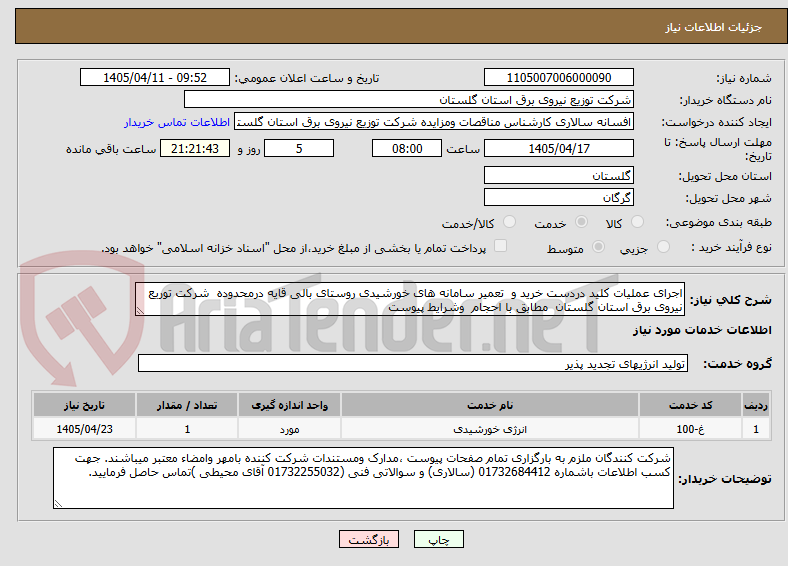Click the شماره نیاز label
This screenshot has width=788, height=566.
point(744,78)
